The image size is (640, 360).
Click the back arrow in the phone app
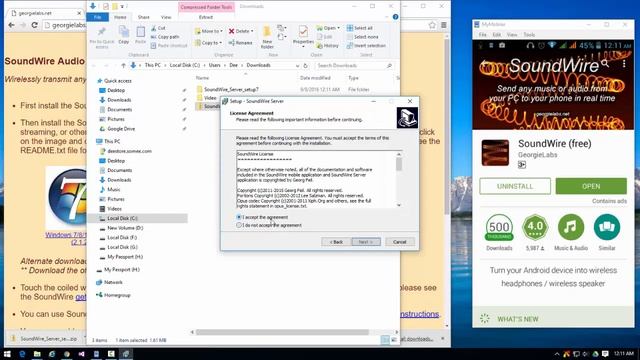484,64
